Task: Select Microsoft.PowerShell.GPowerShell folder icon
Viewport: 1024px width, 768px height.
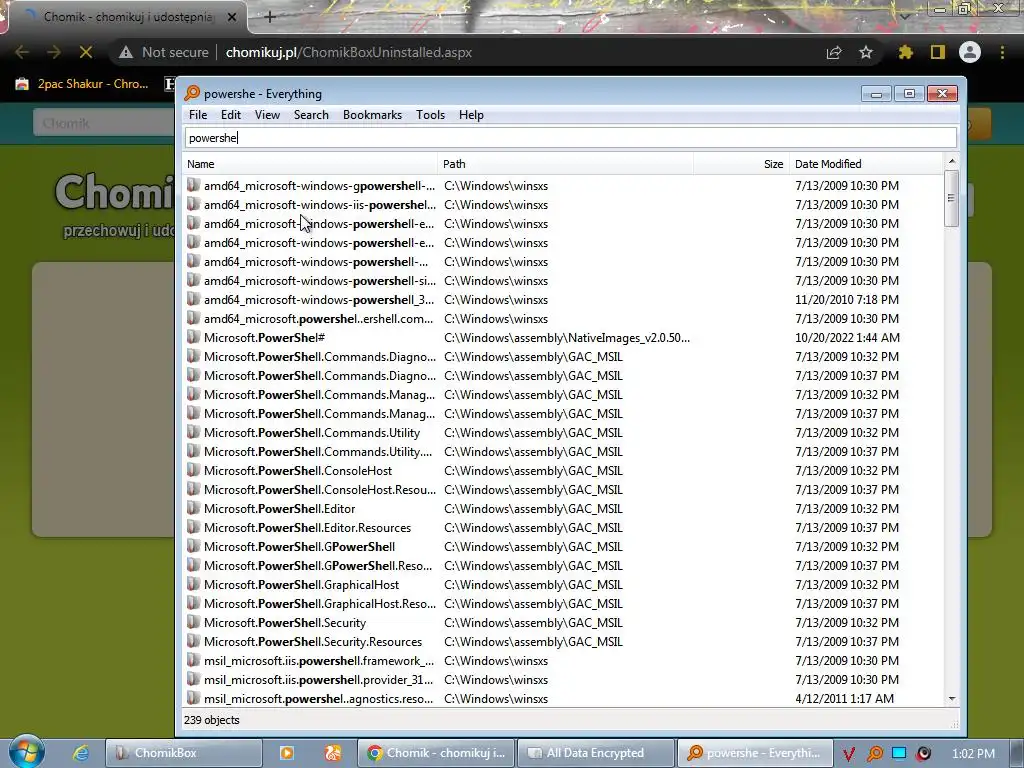Action: coord(193,546)
